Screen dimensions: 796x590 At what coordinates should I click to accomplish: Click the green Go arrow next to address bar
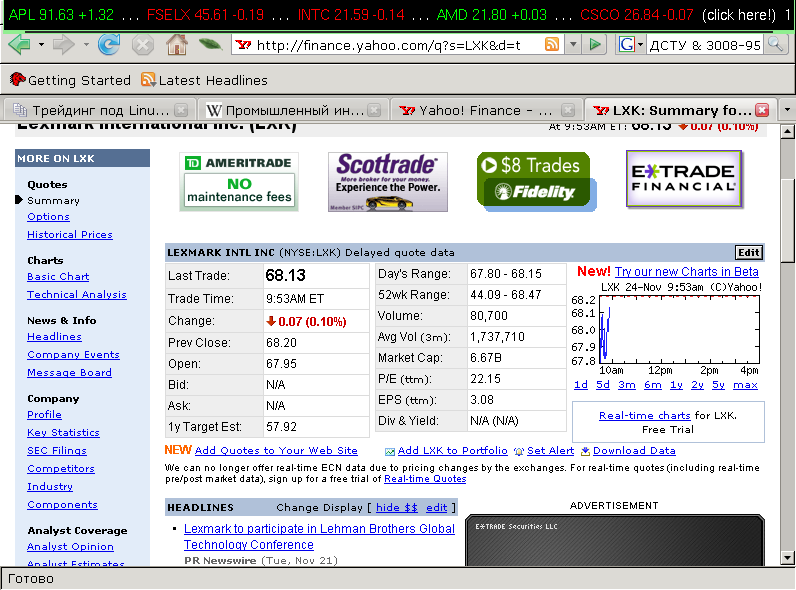(595, 45)
